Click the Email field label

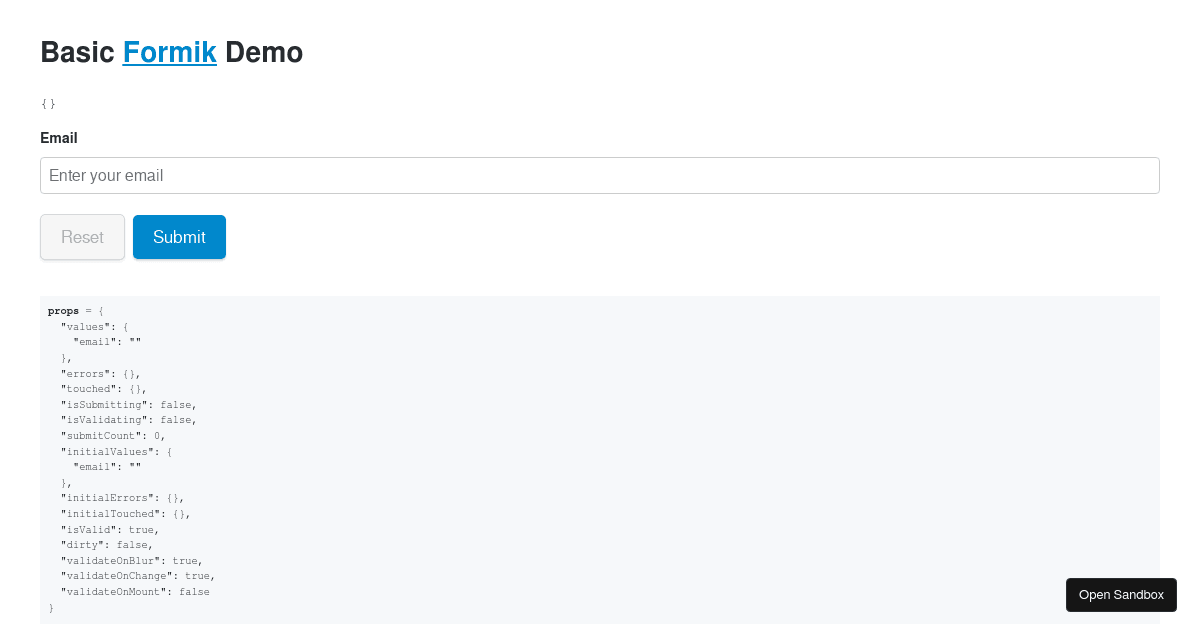pos(59,138)
